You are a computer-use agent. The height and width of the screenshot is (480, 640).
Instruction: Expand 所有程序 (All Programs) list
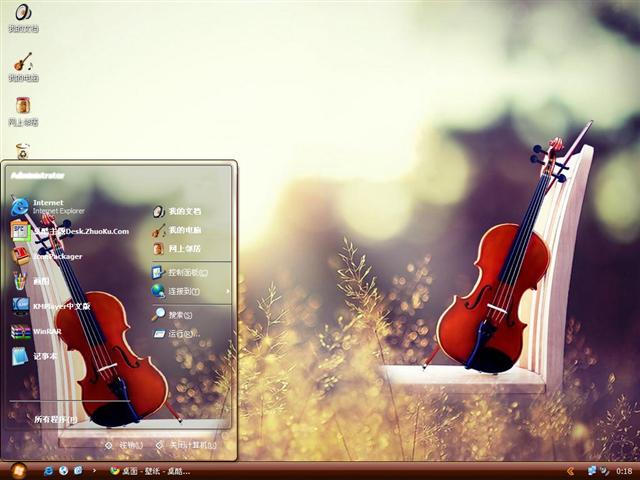pyautogui.click(x=55, y=419)
